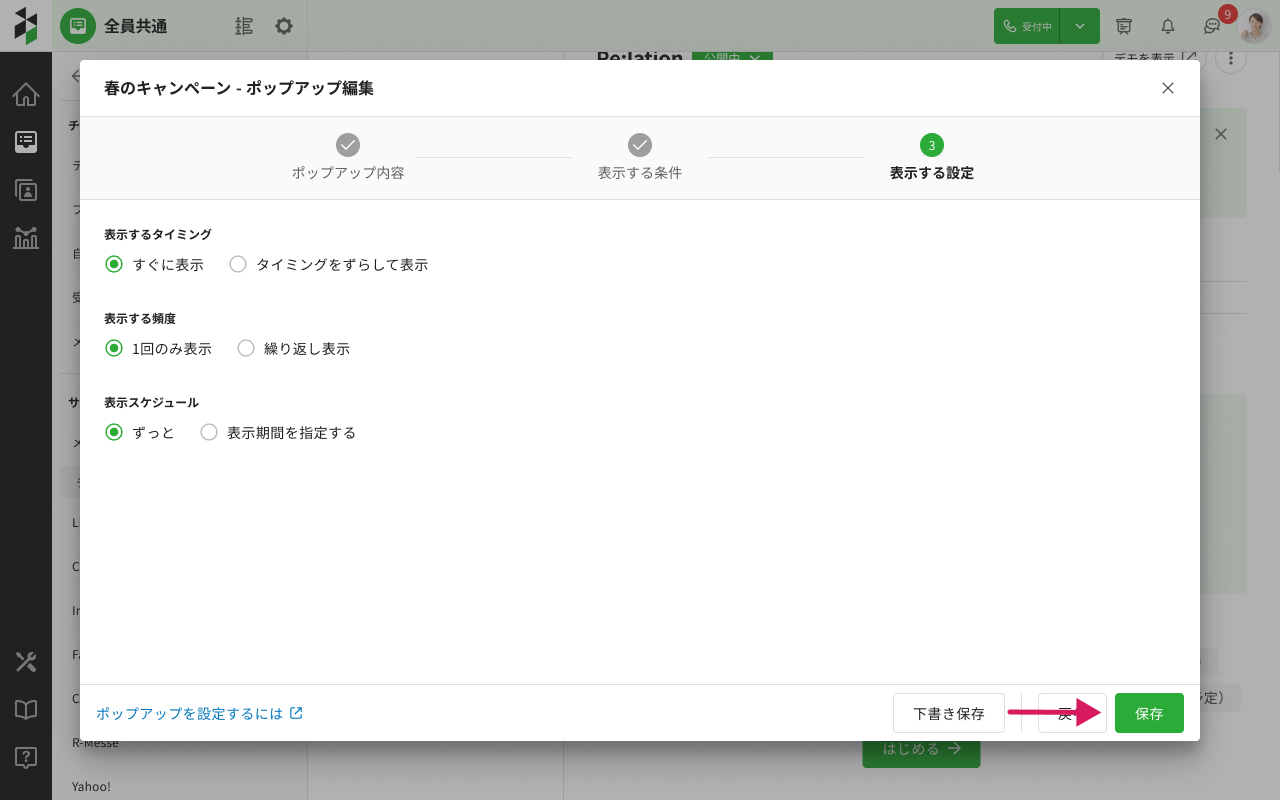Click the 保存 save button
The width and height of the screenshot is (1280, 800).
[1149, 713]
